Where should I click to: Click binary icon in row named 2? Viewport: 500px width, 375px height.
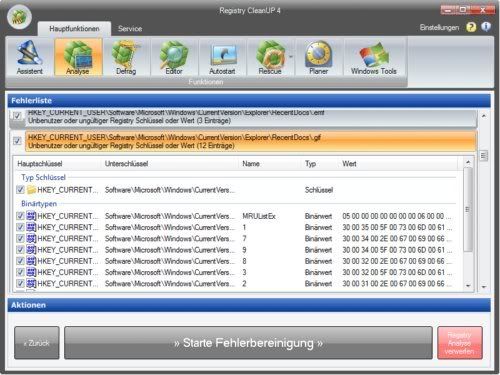click(31, 284)
